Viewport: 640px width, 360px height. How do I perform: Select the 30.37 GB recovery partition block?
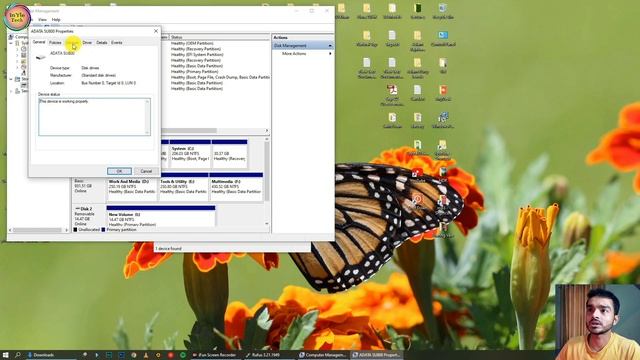(x=229, y=153)
